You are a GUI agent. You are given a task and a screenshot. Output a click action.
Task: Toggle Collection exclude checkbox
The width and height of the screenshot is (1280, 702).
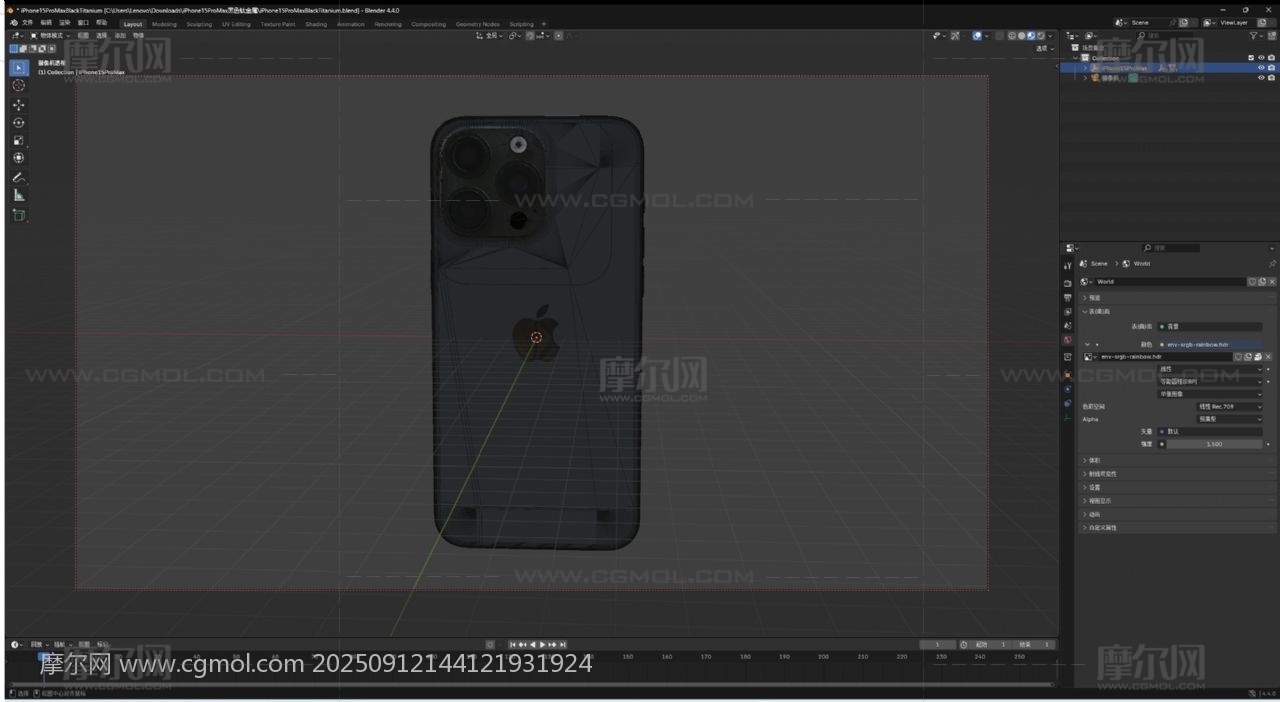point(1251,58)
